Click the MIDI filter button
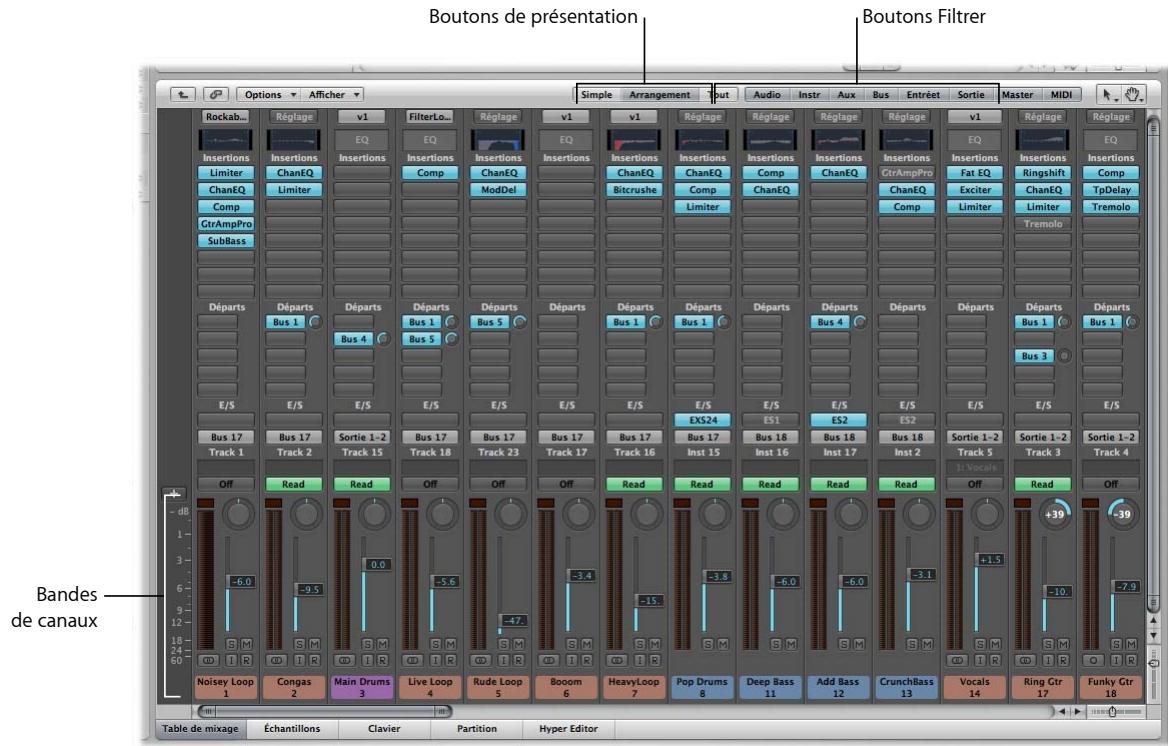 point(1061,95)
